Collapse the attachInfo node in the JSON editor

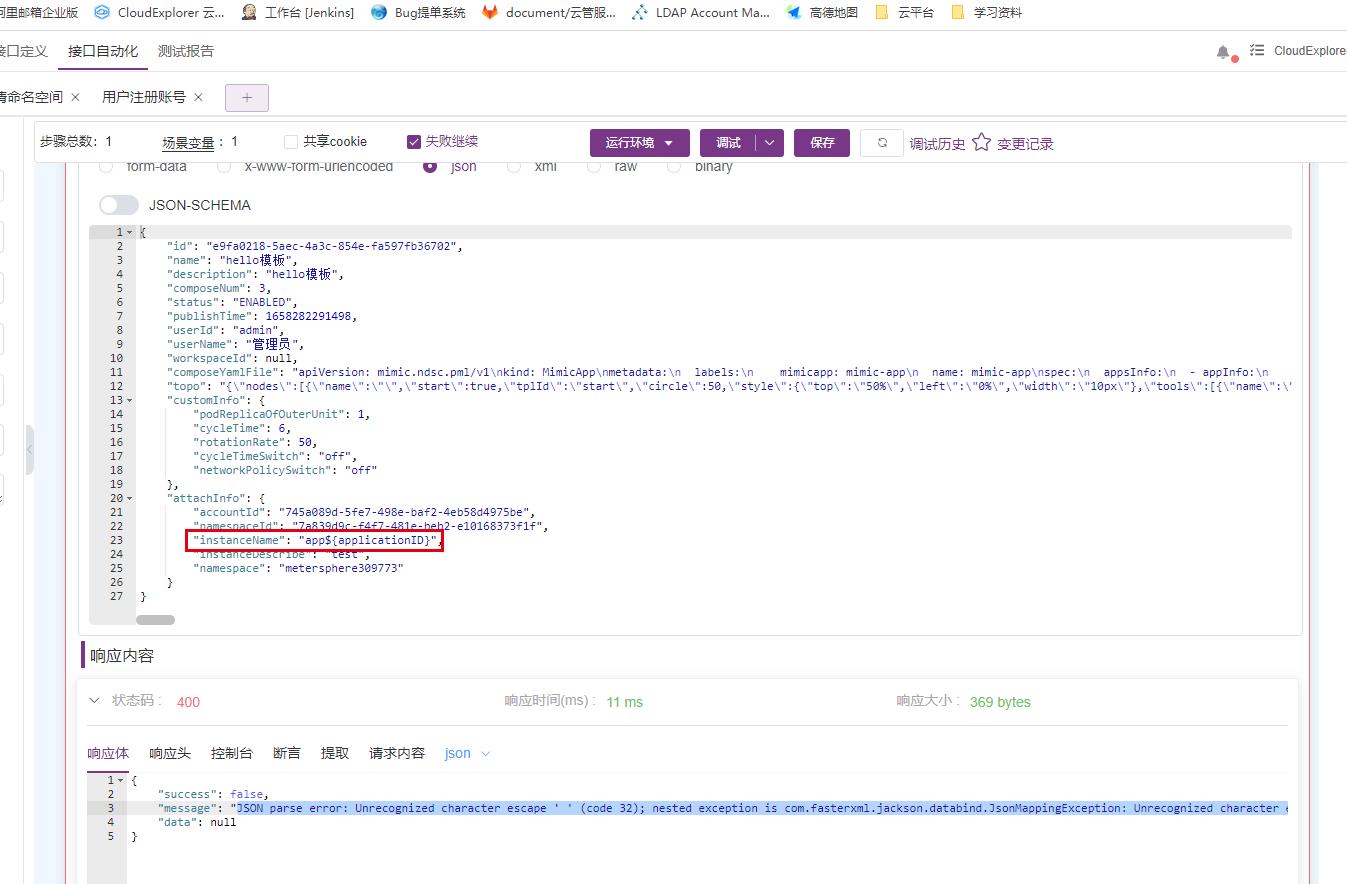(128, 498)
